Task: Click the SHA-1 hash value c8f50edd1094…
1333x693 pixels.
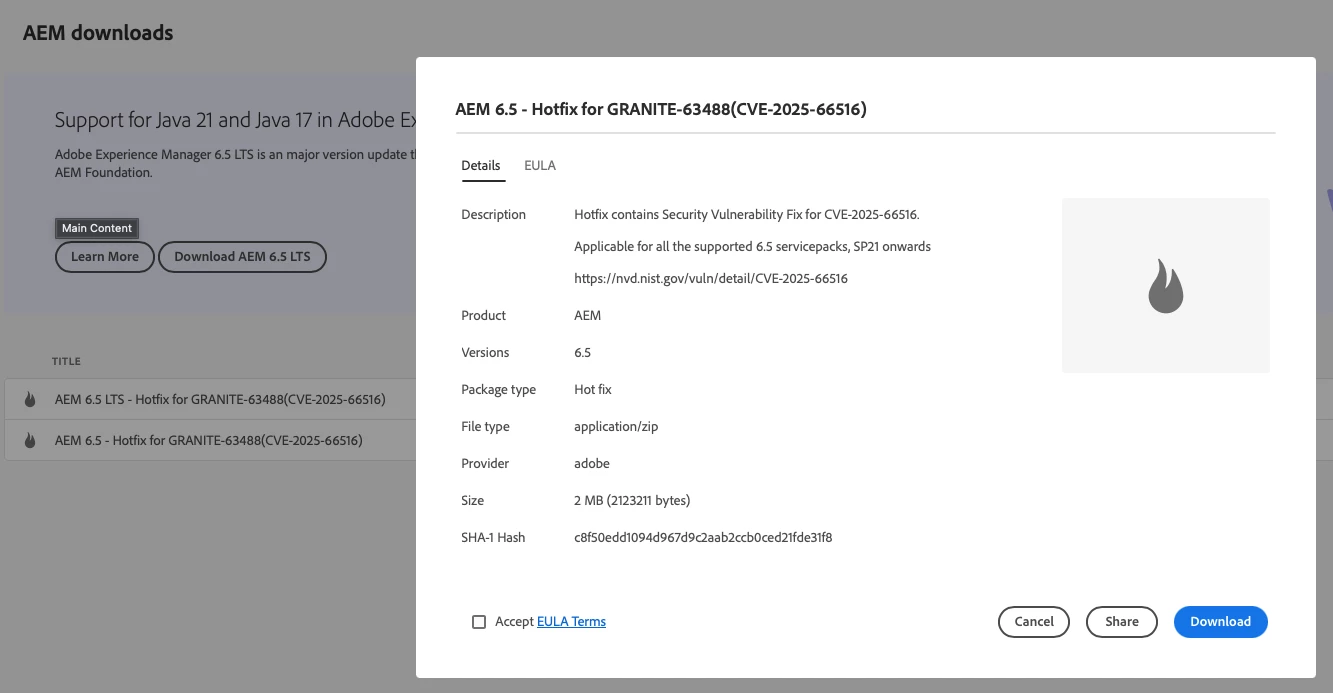Action: (x=703, y=538)
